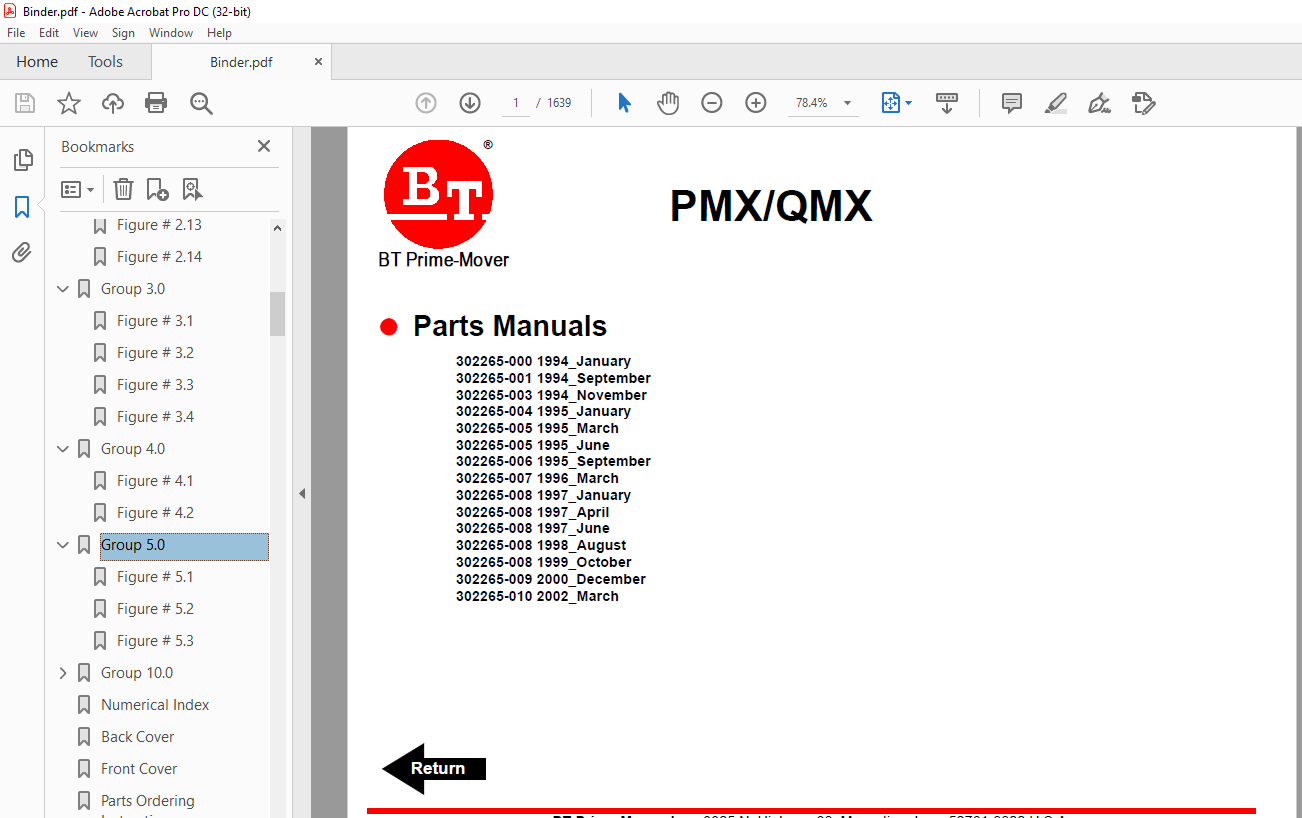This screenshot has width=1302, height=818.
Task: Select the Binder.pdf document tab
Action: pos(241,62)
